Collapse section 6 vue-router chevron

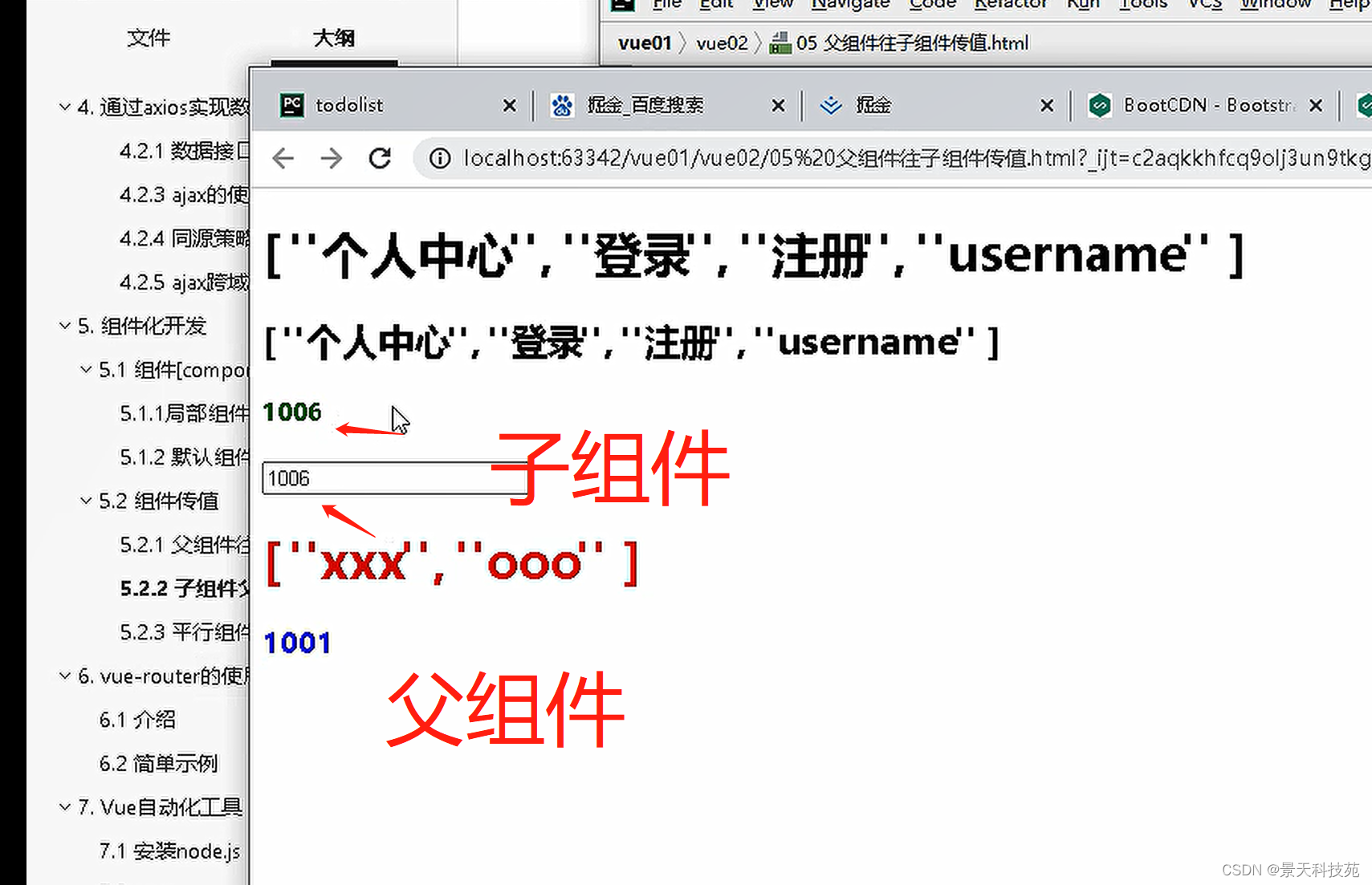click(x=65, y=676)
